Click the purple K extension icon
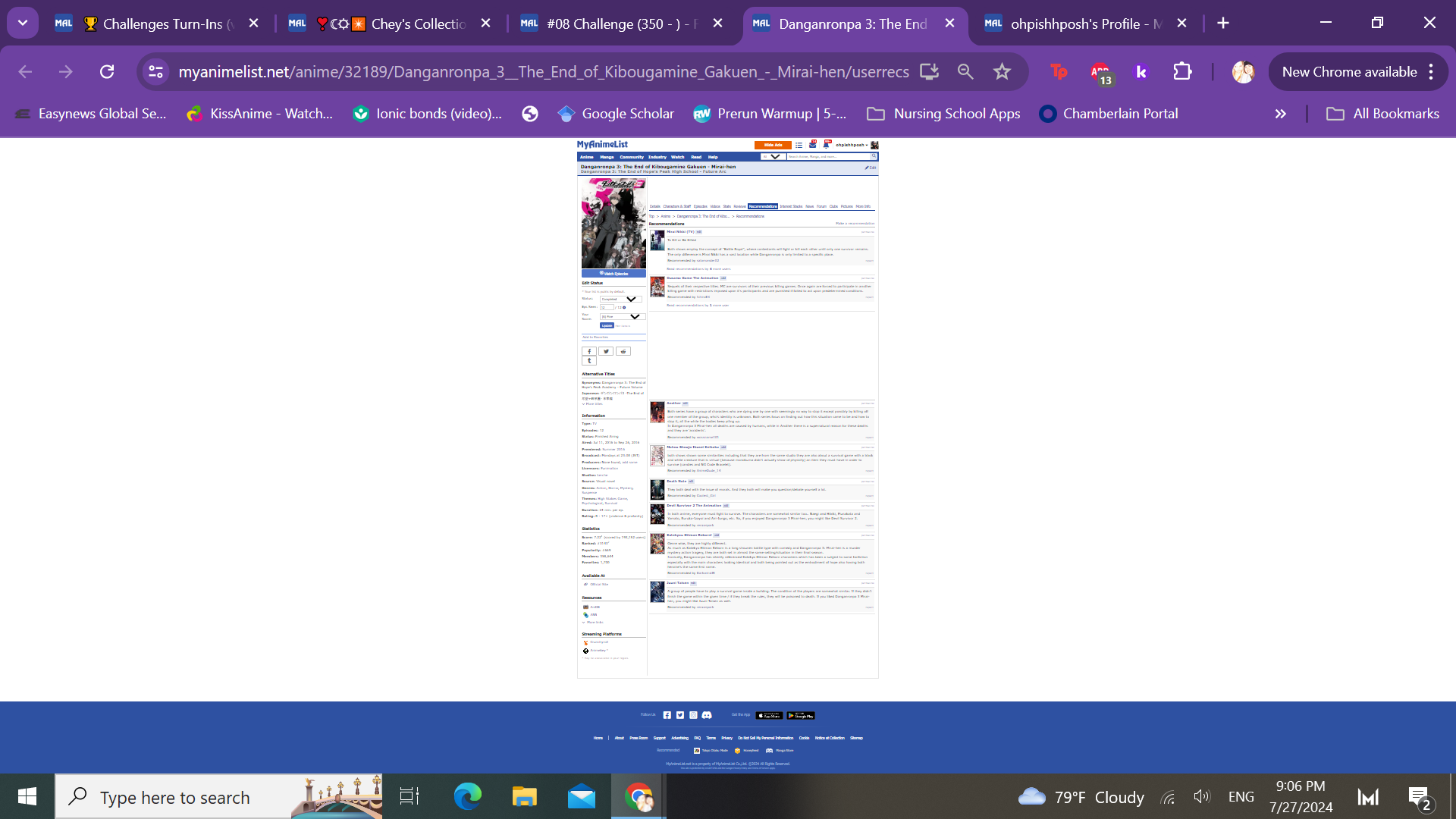Viewport: 1456px width, 819px height. click(1141, 71)
